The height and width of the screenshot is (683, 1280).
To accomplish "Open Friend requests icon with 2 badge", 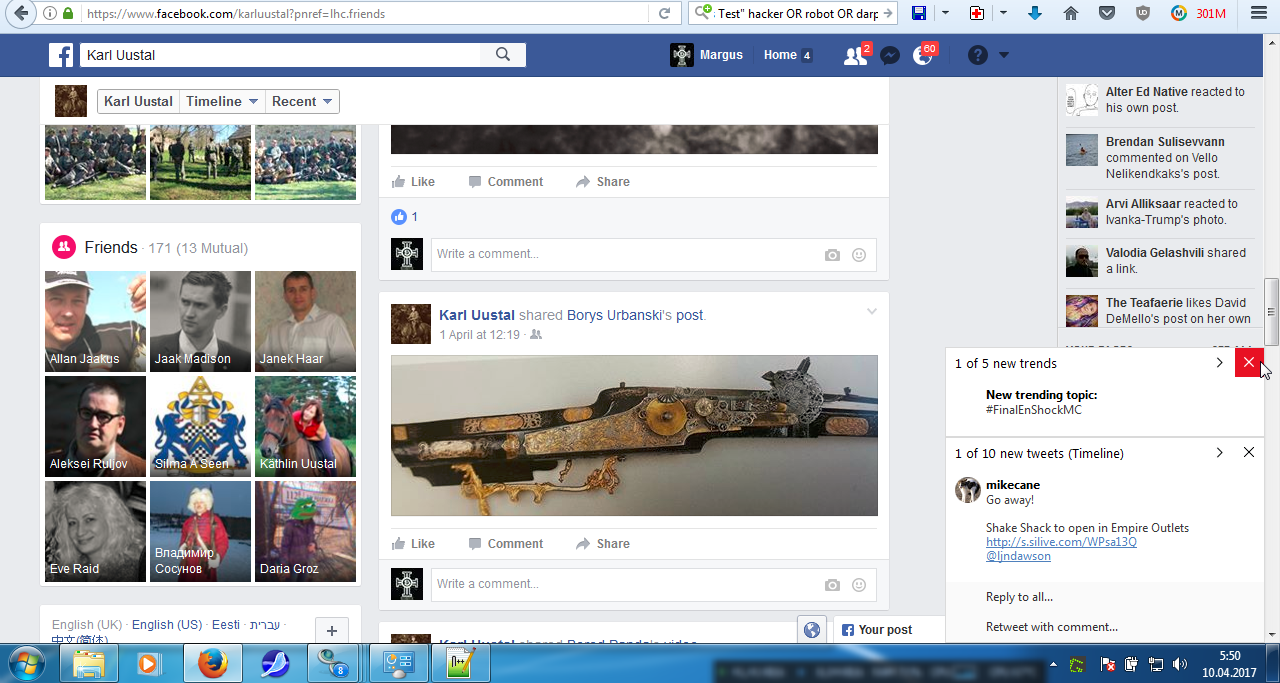I will click(x=856, y=55).
